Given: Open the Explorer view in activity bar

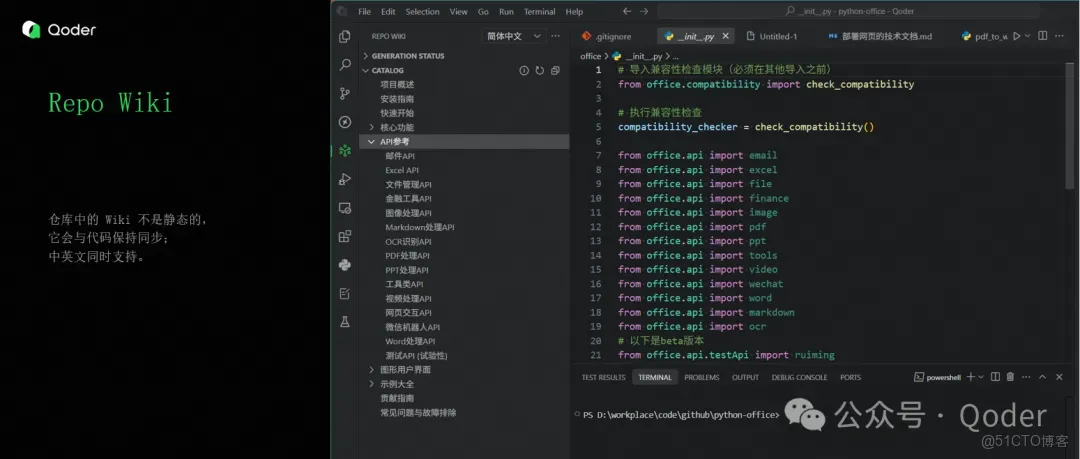Looking at the screenshot, I should (x=345, y=37).
